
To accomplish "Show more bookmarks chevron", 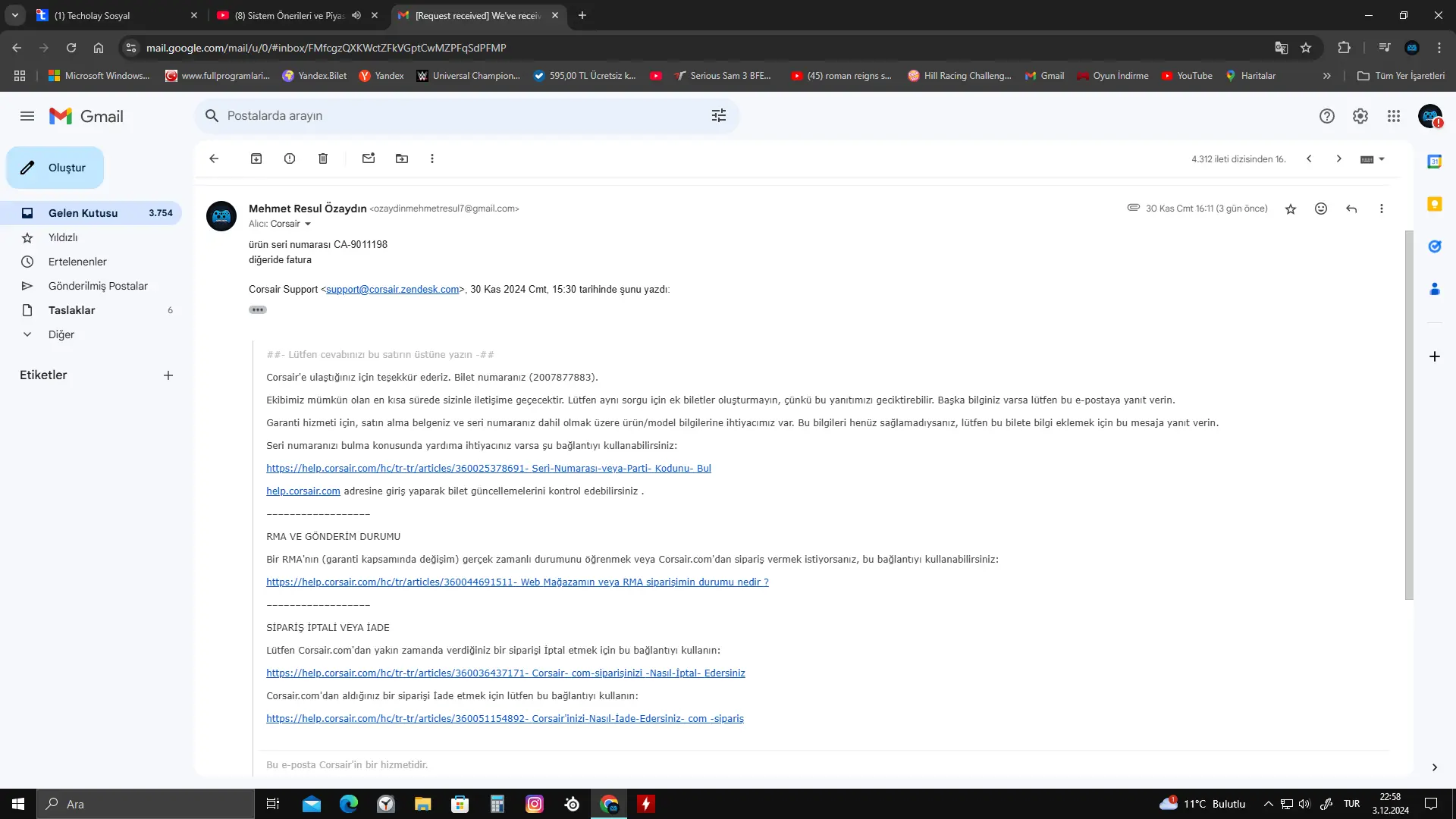I will 1326,76.
